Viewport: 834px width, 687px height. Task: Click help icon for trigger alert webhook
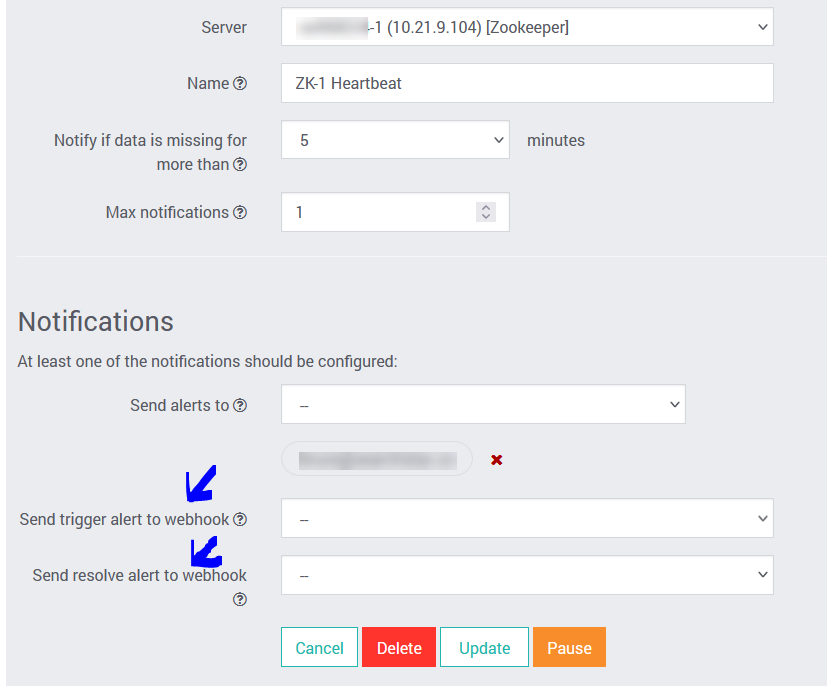[240, 520]
